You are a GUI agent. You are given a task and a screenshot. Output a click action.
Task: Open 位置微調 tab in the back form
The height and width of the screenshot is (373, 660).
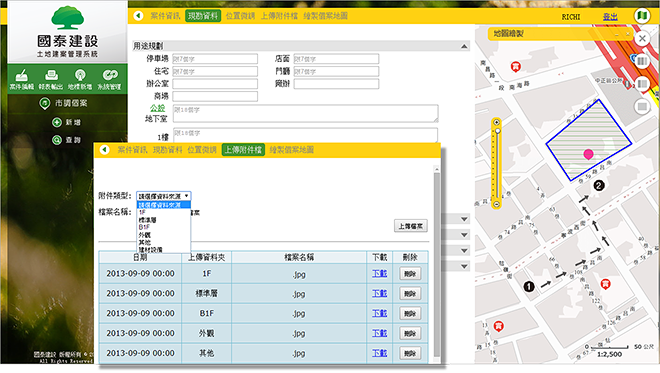point(240,16)
